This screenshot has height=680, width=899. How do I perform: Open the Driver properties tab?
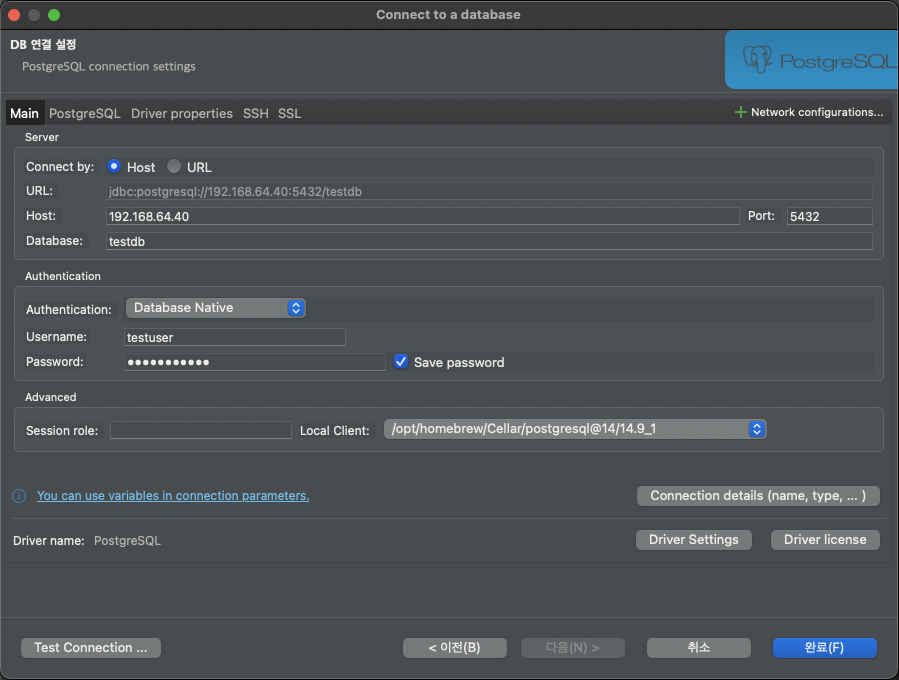pos(182,114)
